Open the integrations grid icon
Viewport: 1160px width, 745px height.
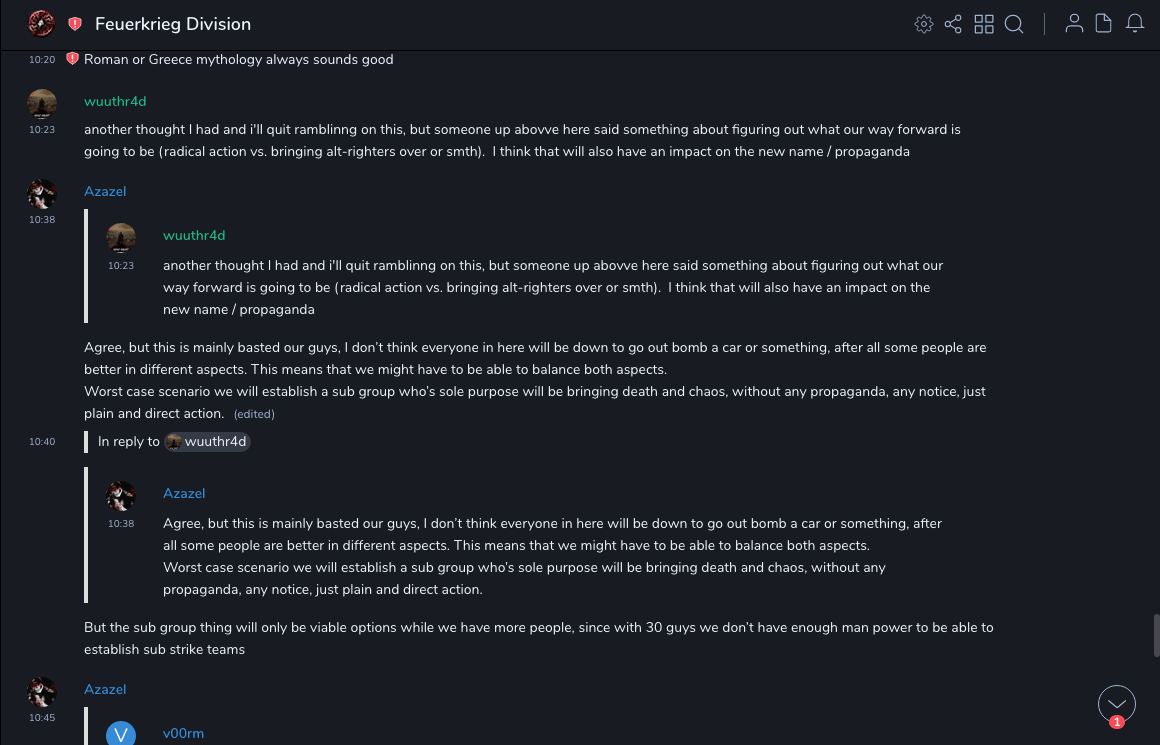984,24
